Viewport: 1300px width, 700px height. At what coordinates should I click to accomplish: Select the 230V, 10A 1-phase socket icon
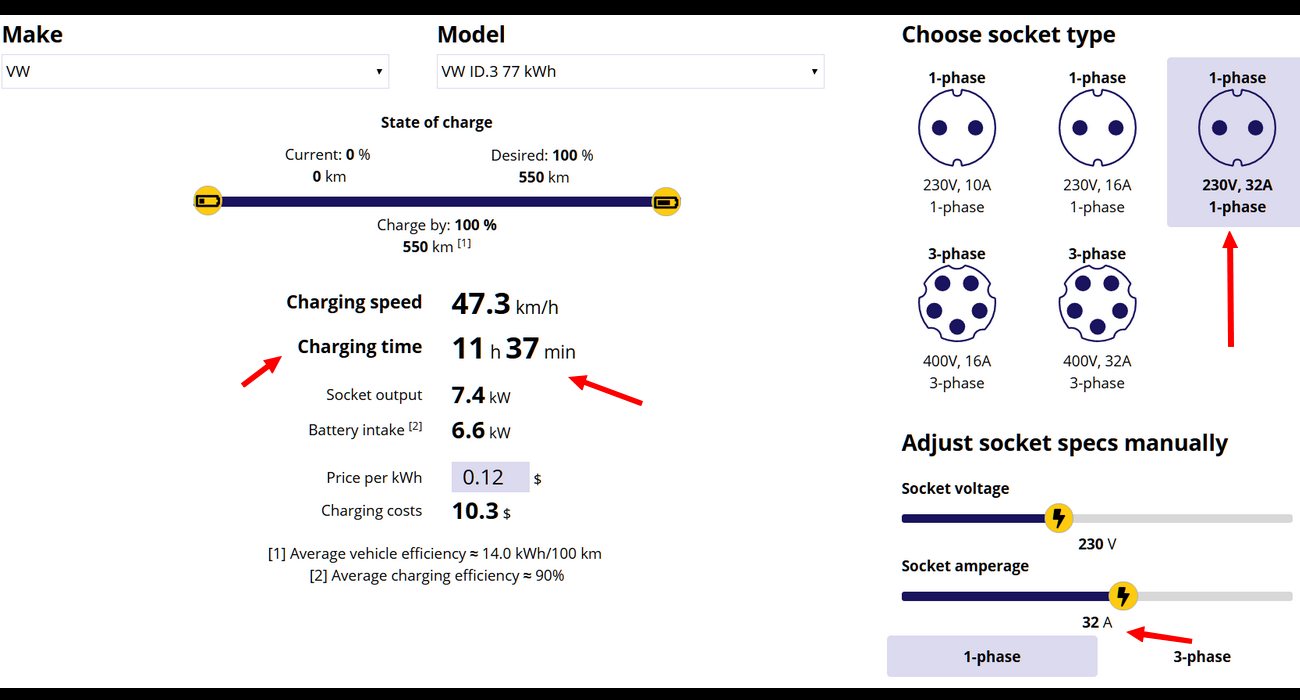[x=956, y=128]
